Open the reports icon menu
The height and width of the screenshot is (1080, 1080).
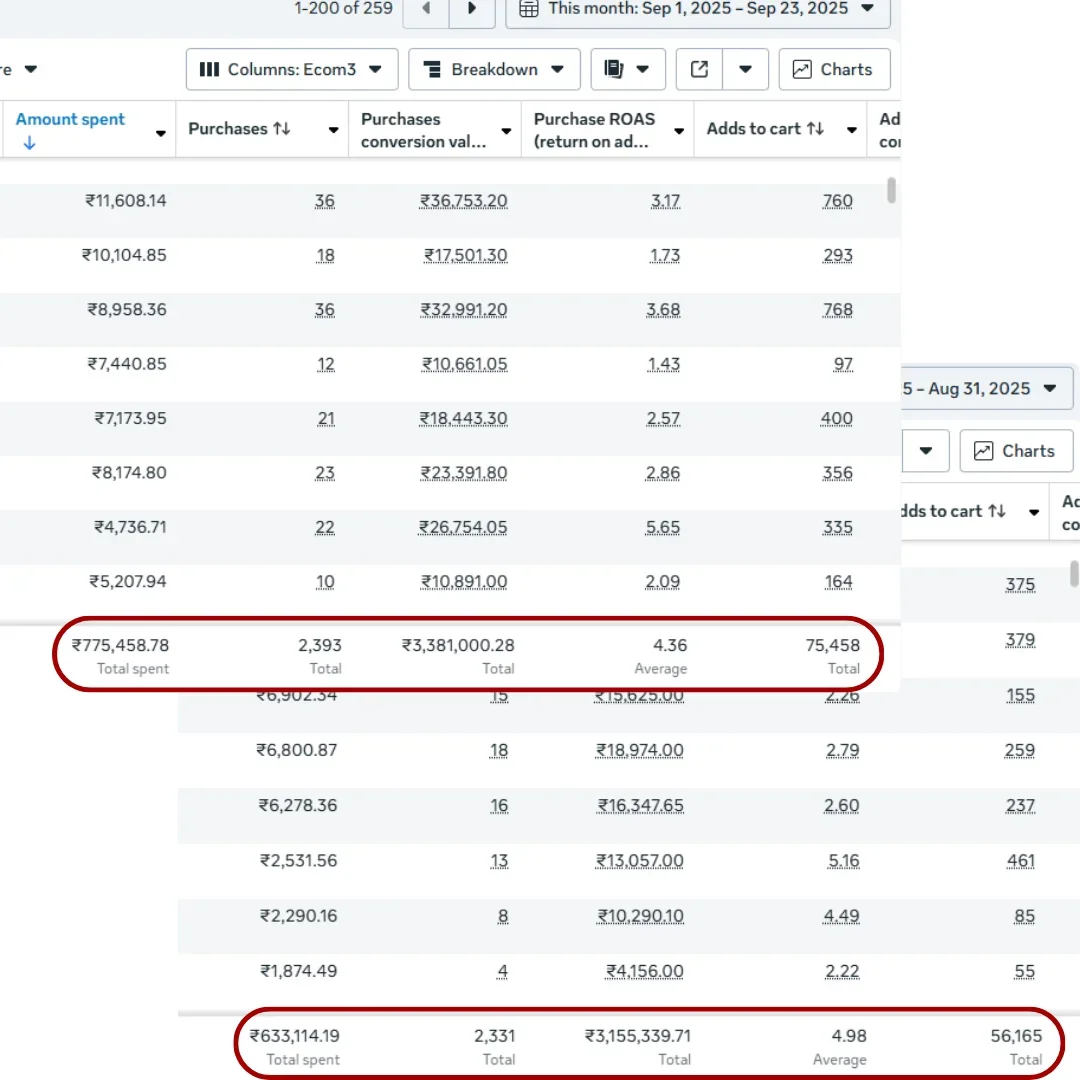coord(628,70)
